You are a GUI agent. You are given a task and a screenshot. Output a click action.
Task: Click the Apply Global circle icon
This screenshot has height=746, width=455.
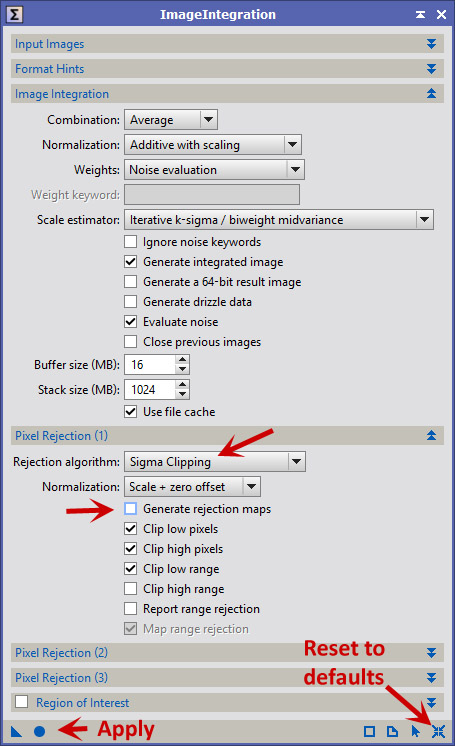click(x=40, y=731)
